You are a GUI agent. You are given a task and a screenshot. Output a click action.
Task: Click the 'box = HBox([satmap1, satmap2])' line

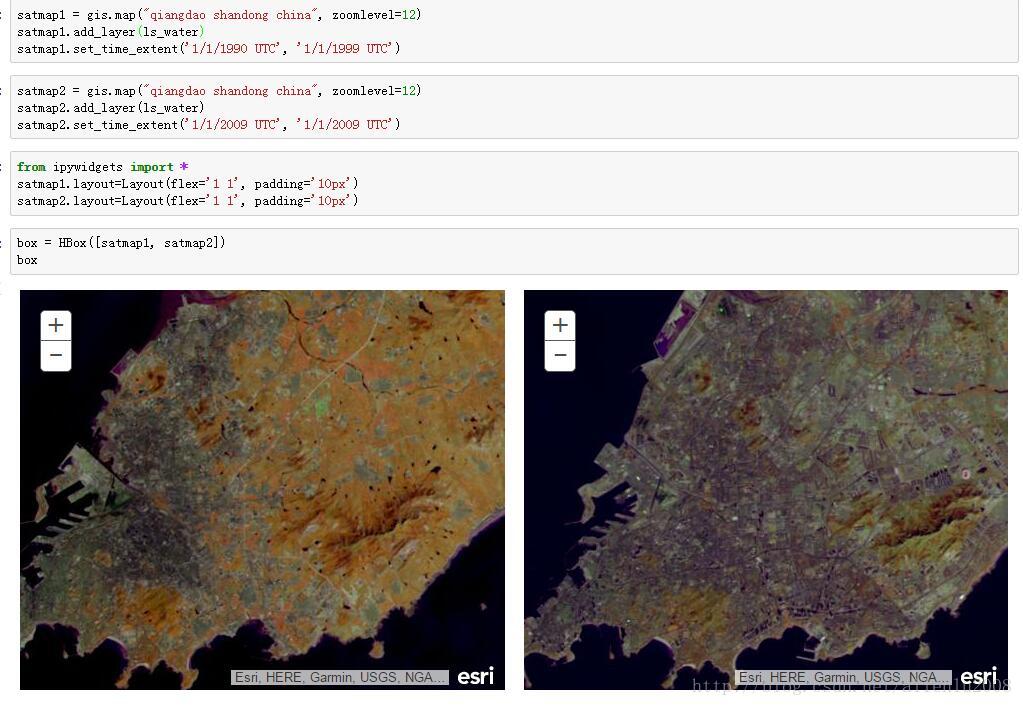pyautogui.click(x=121, y=243)
